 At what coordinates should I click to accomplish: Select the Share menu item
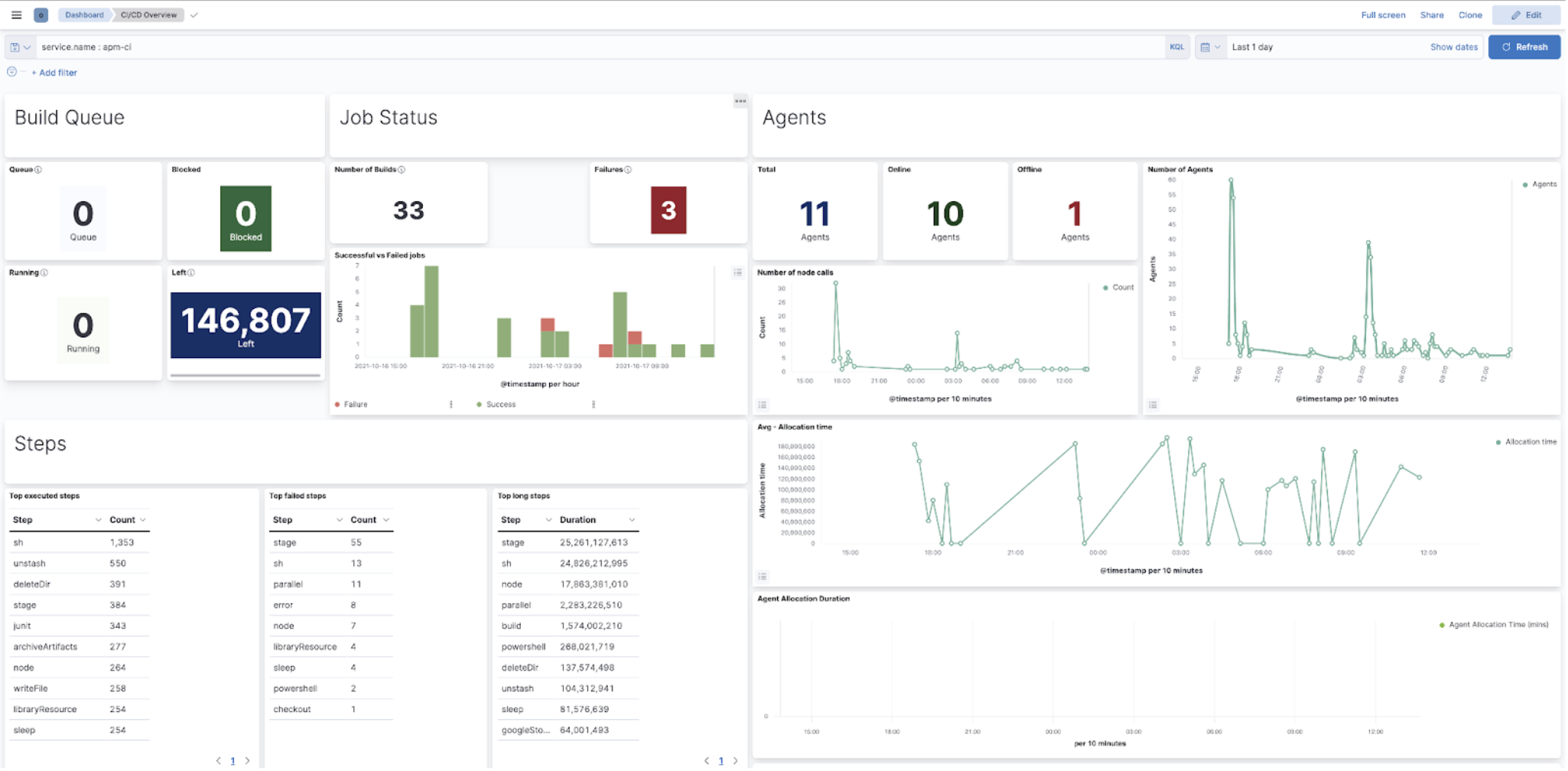[1431, 15]
